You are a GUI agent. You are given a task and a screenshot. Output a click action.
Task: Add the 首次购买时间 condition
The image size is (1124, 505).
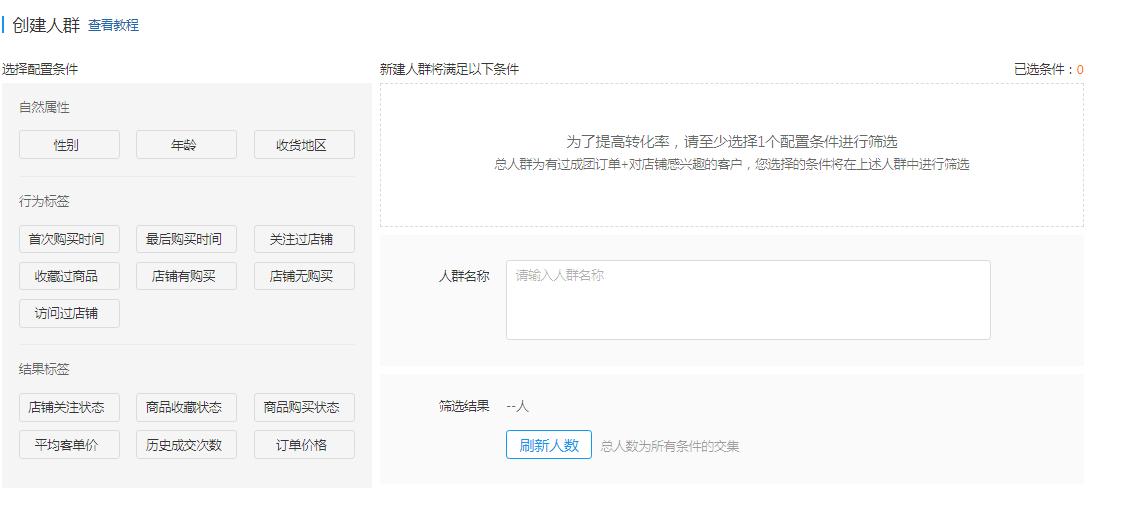click(70, 239)
